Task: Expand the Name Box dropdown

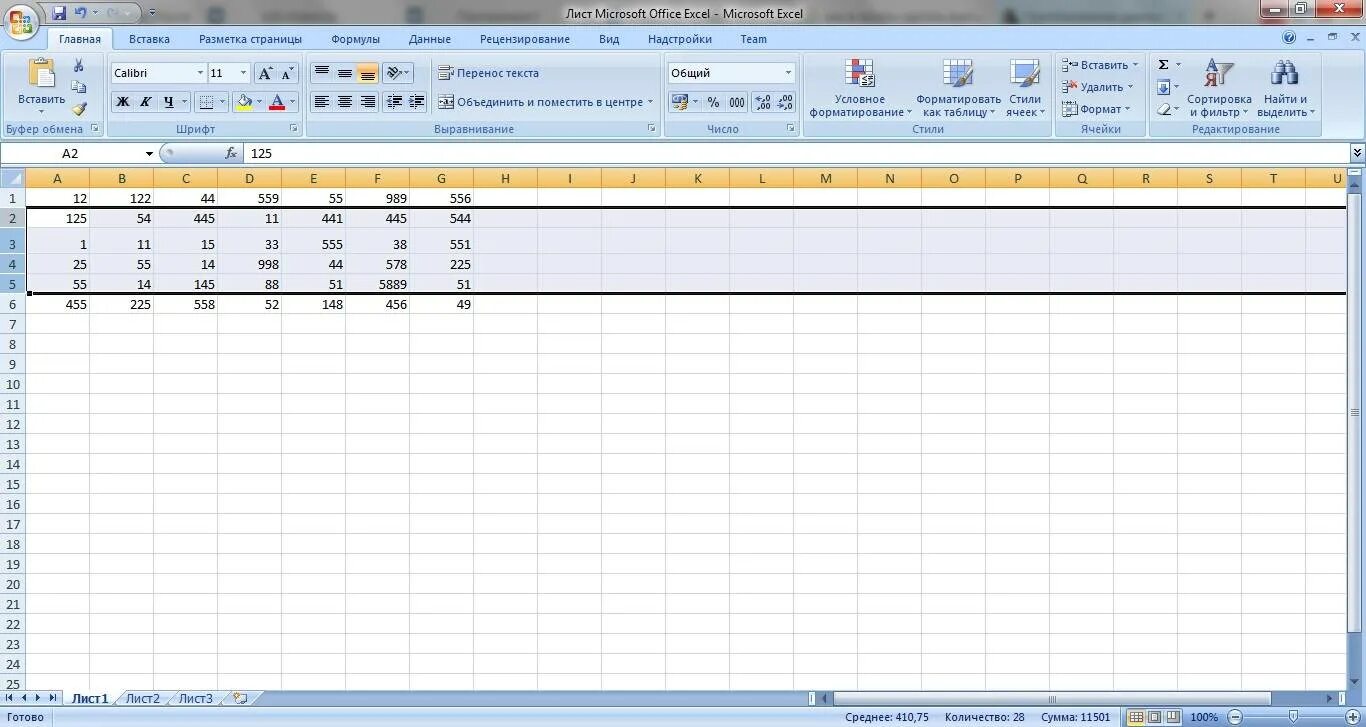Action: (x=149, y=153)
